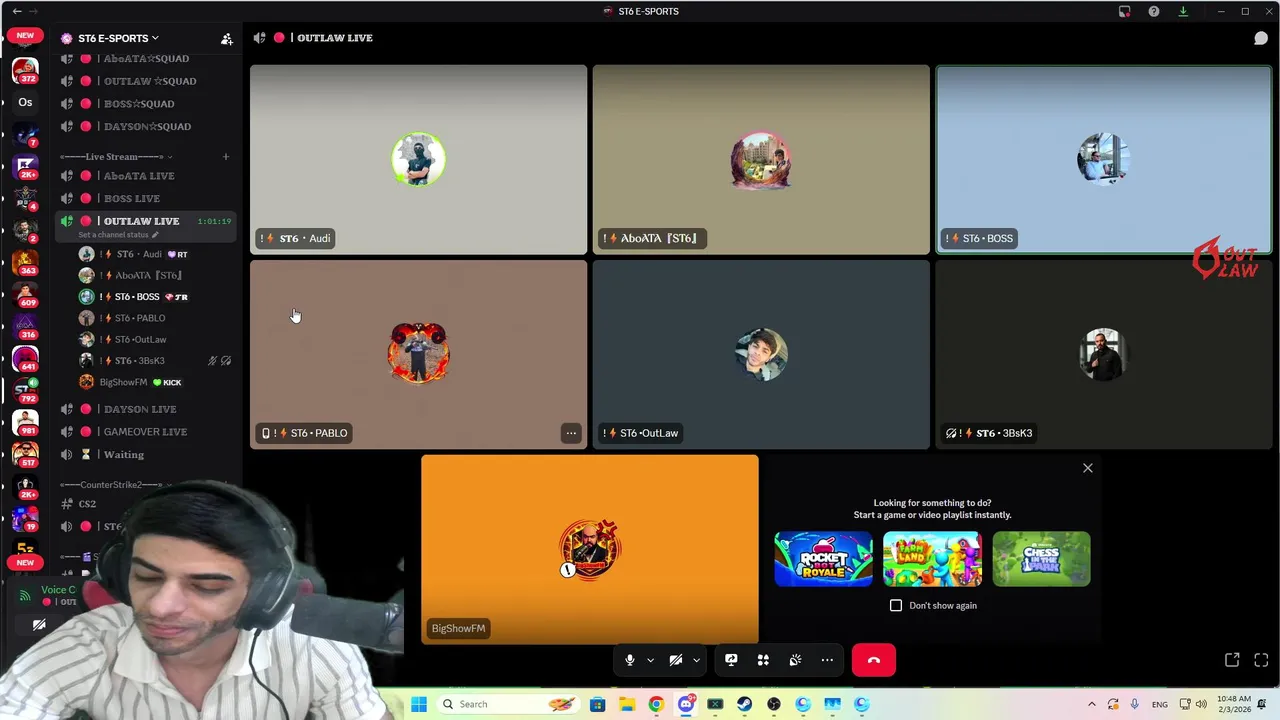Viewport: 1280px width, 720px height.
Task: Join the BOSS☆SQUAD voice channel
Action: (145, 104)
